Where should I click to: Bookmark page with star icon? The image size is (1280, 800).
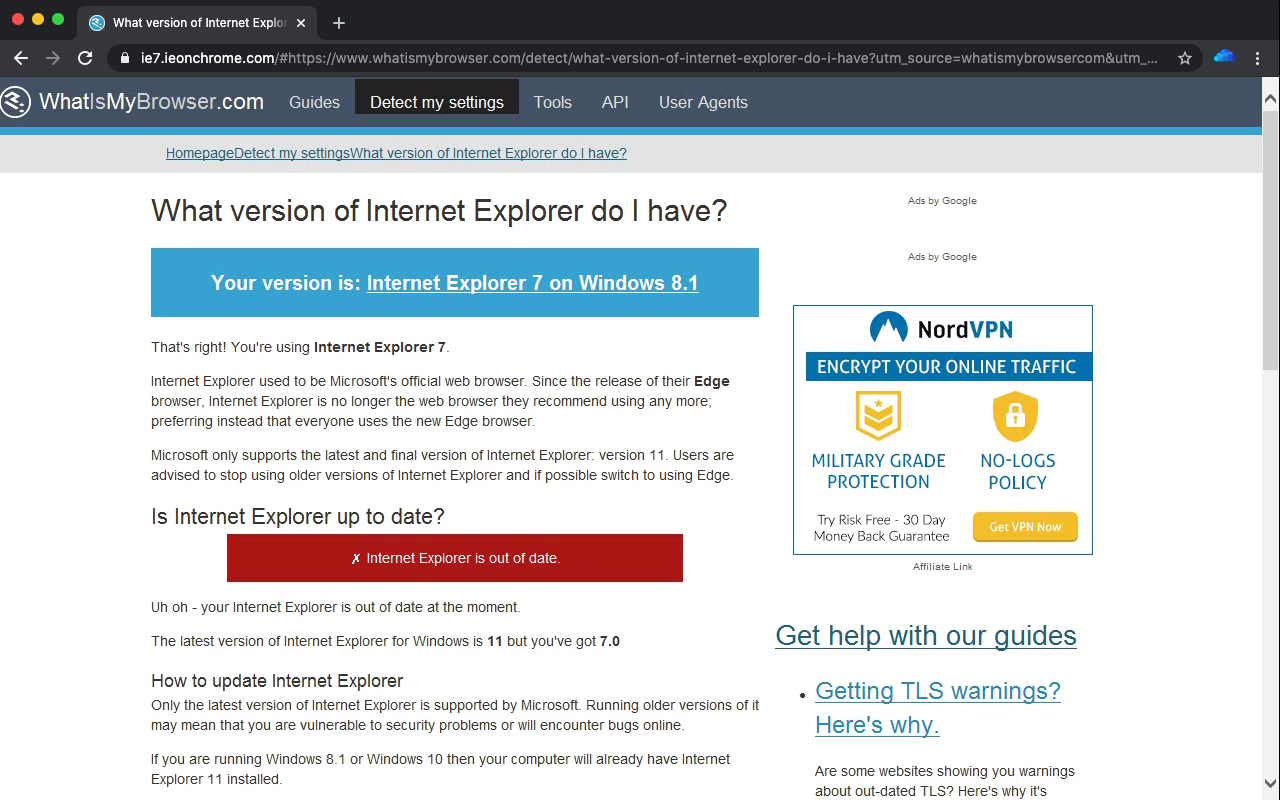coord(1185,58)
